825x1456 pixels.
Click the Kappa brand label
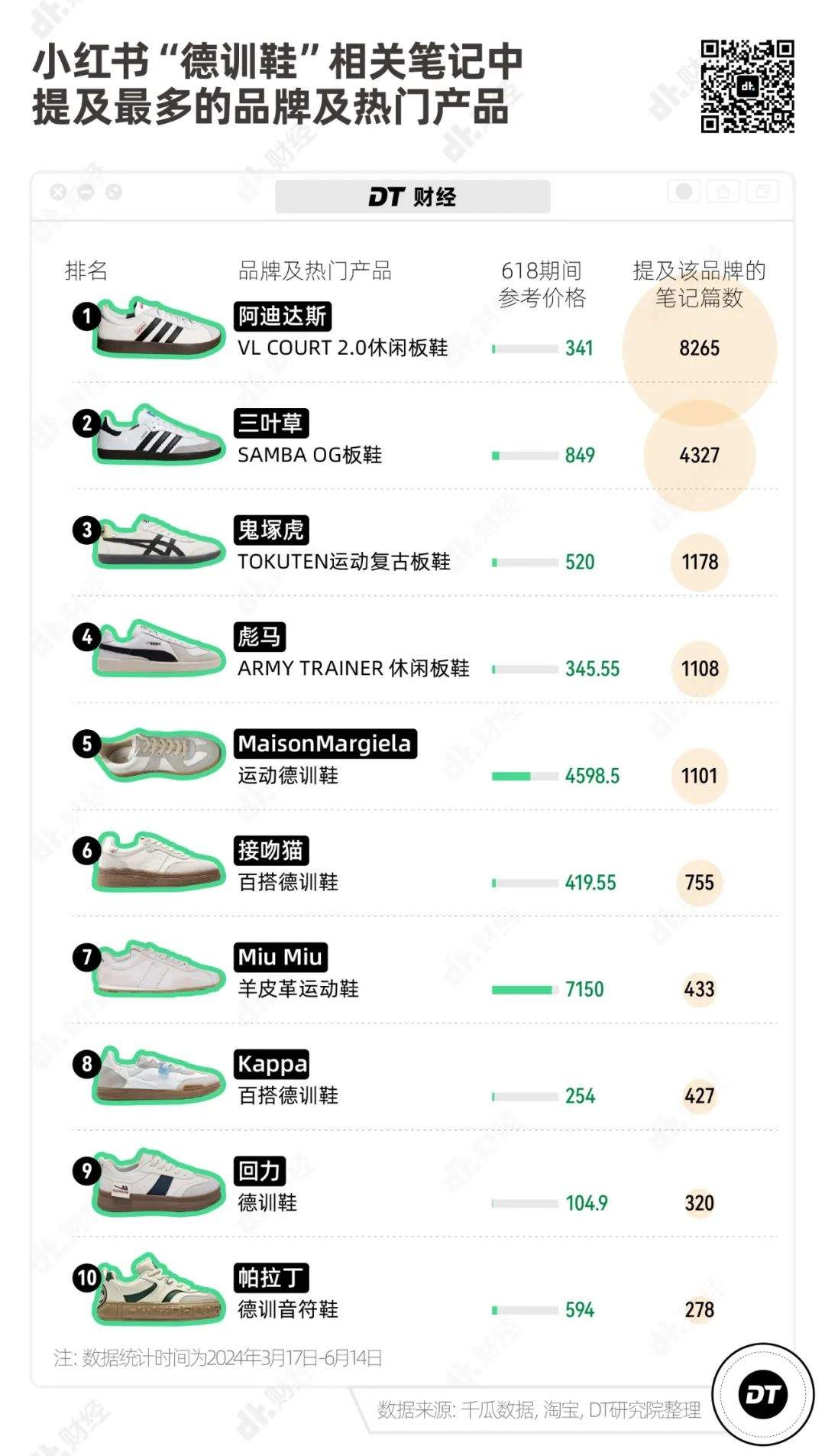[x=273, y=1064]
